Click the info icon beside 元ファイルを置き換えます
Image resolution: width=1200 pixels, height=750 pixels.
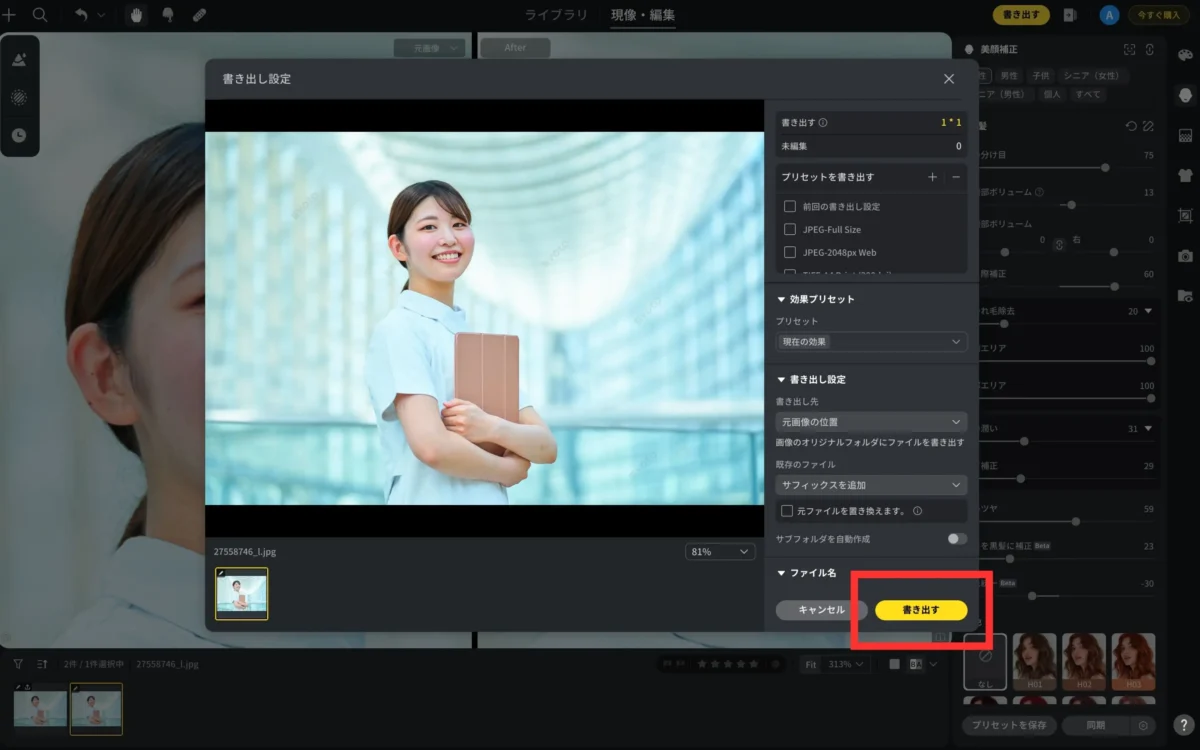917,511
